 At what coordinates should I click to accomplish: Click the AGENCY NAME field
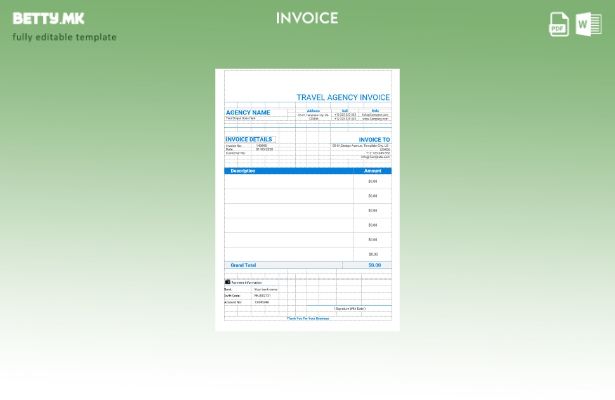(248, 112)
